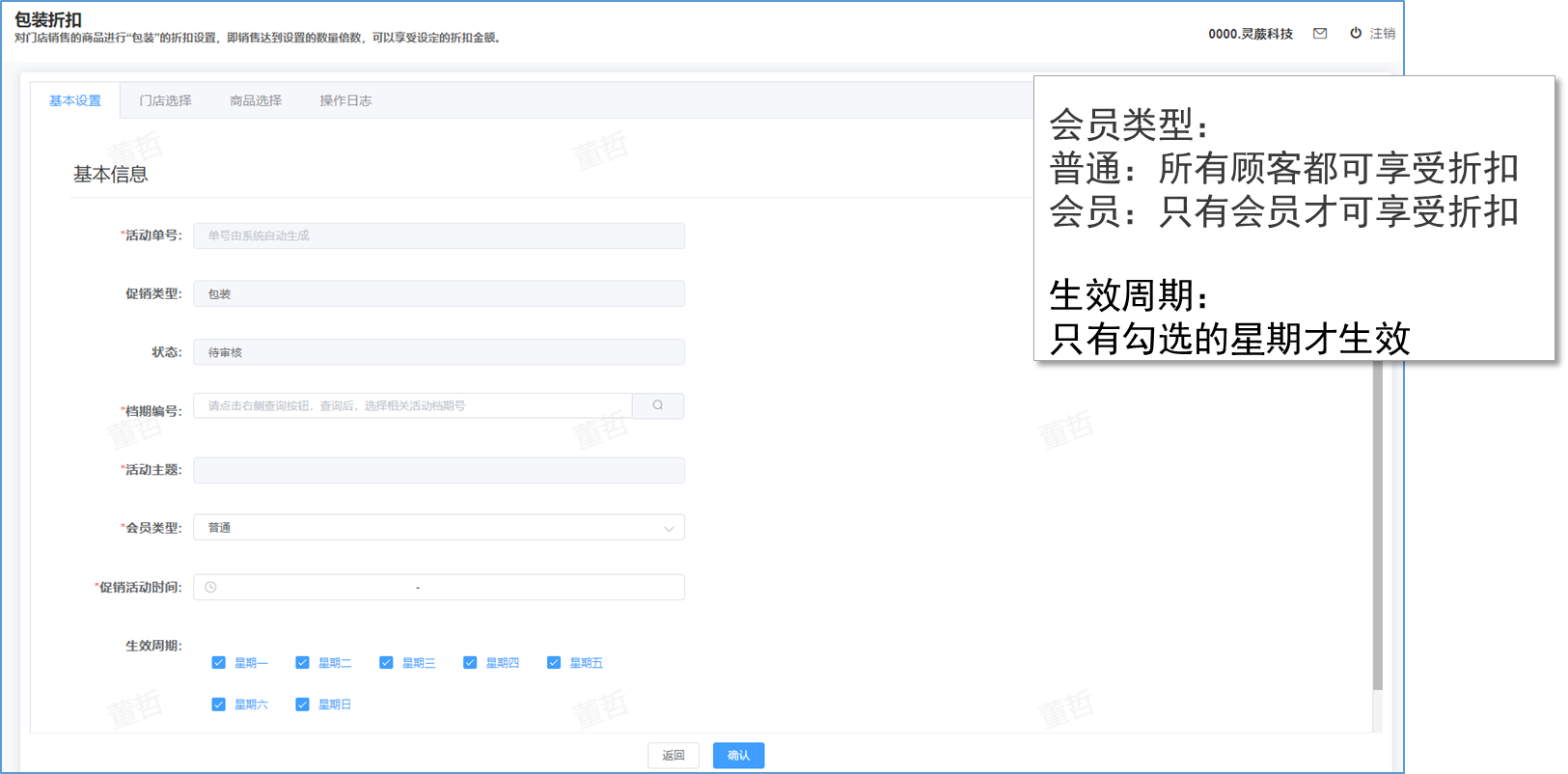Click the 促销活动时间 date range field

(439, 587)
